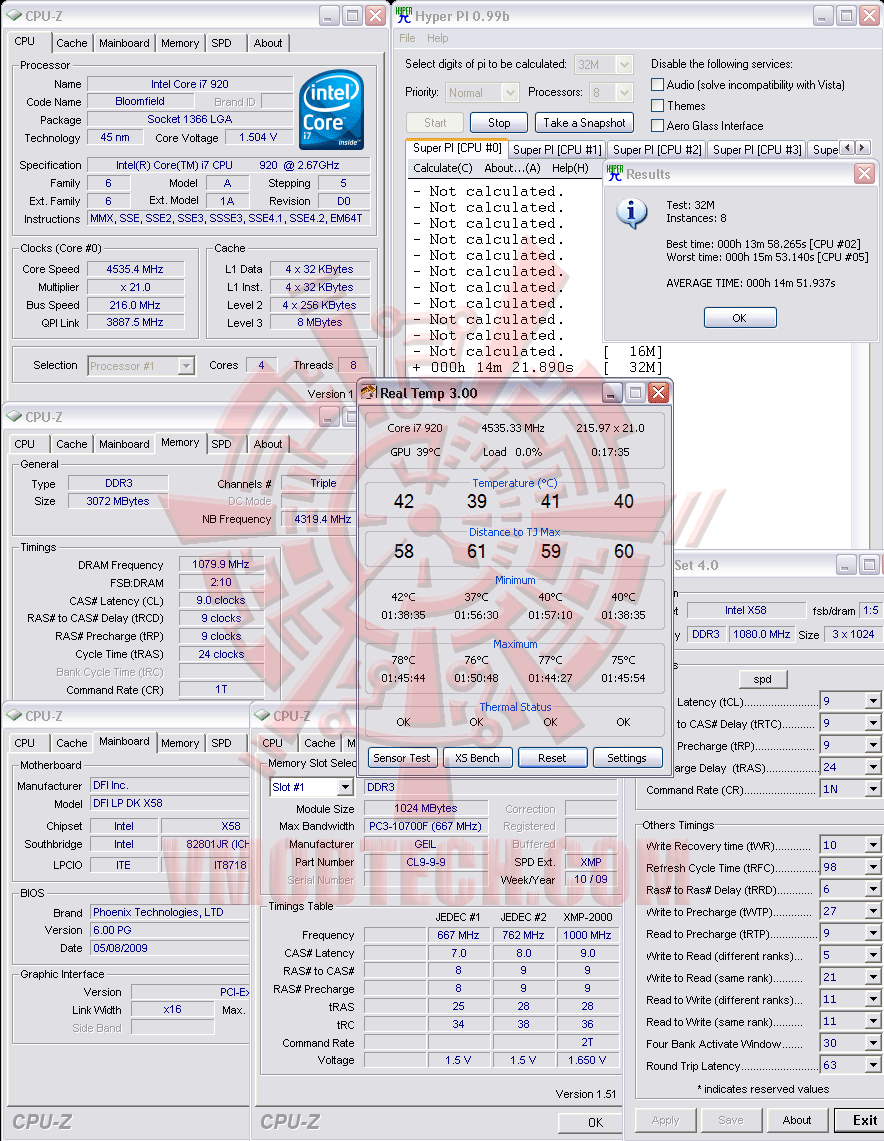884x1141 pixels.
Task: Click the left arrow to go back through Super PI tabs
Action: (847, 148)
